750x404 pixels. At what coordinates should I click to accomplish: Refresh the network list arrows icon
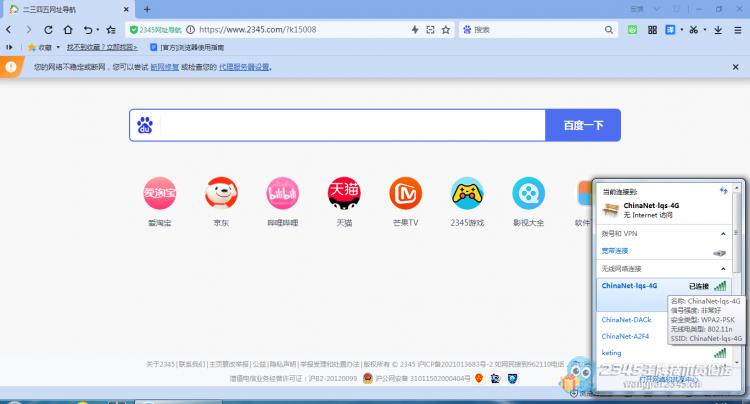(x=723, y=191)
